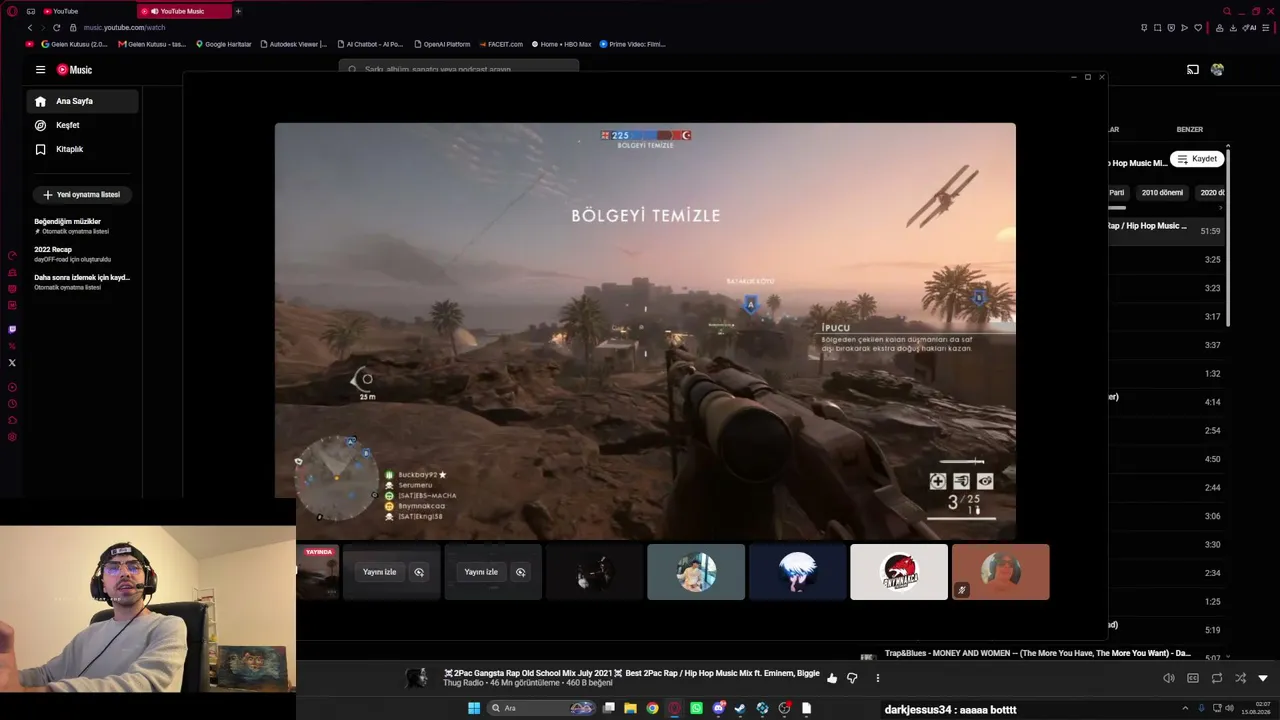The height and width of the screenshot is (720, 1280).
Task: Open X in the Opera GX sidebar
Action: [x=12, y=363]
